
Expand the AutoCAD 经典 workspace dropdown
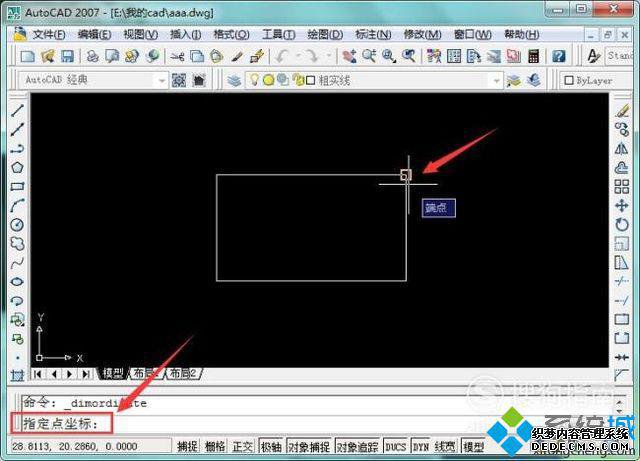click(162, 80)
